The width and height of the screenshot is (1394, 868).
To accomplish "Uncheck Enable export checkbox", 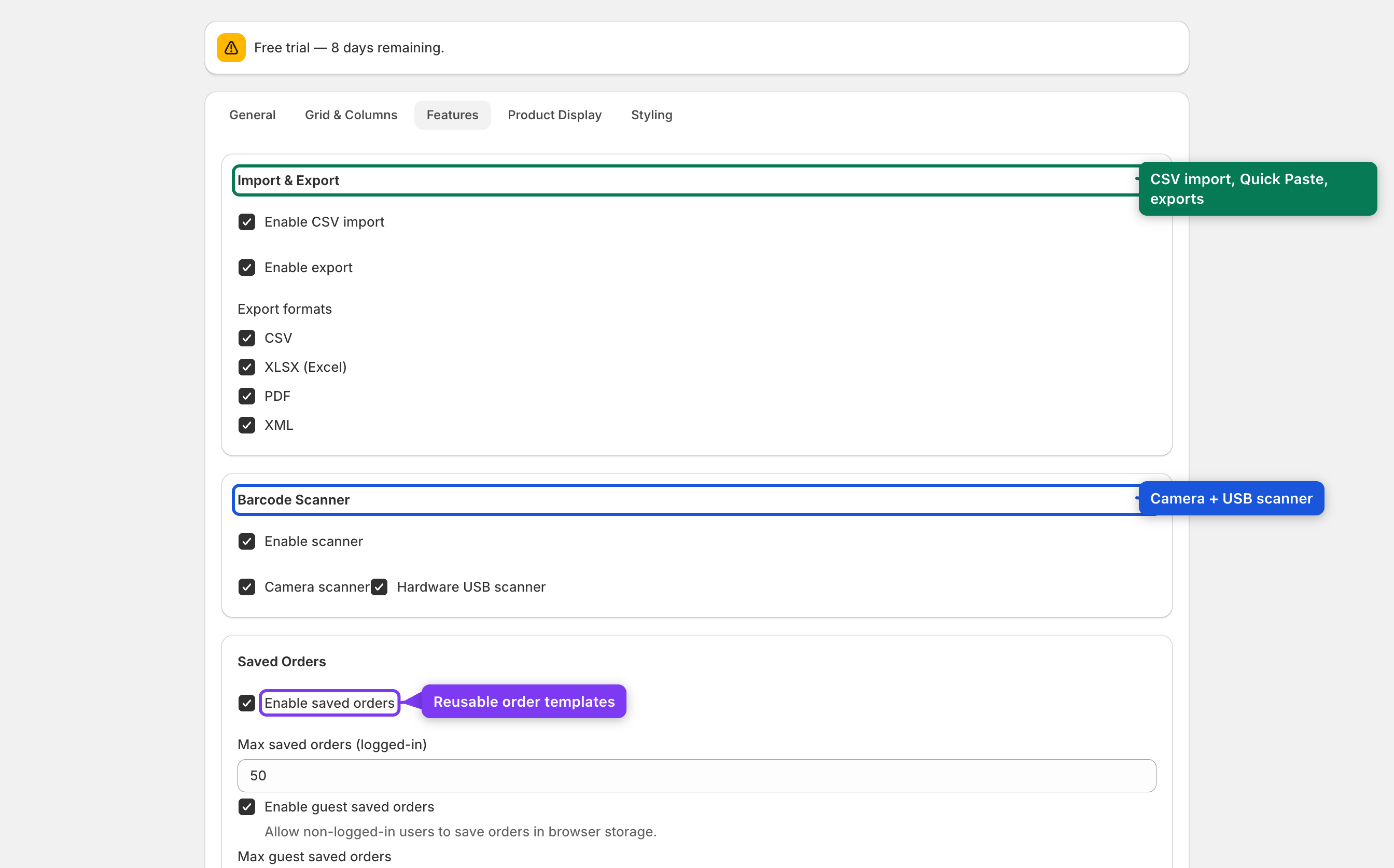I will pyautogui.click(x=247, y=268).
